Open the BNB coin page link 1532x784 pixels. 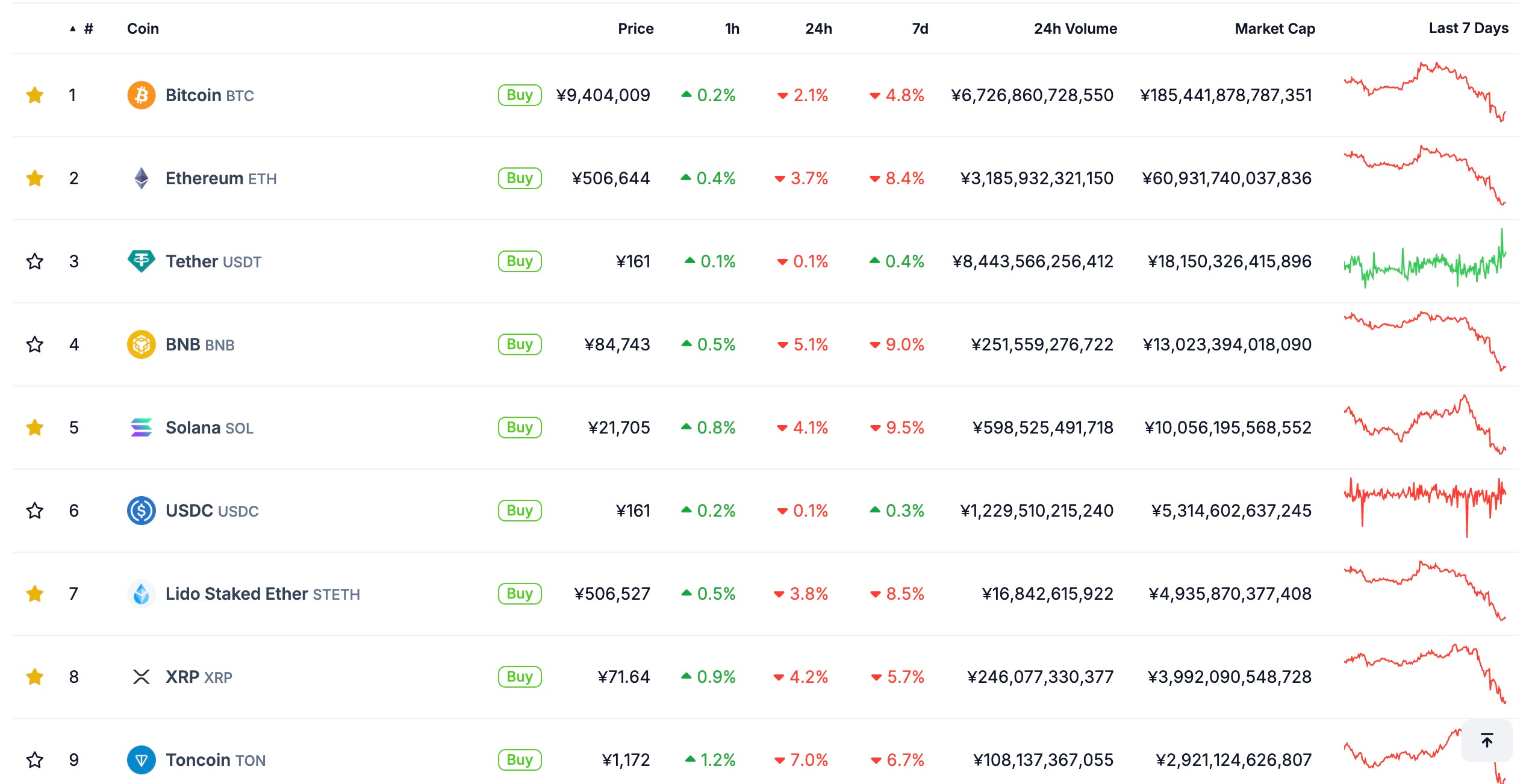coord(200,344)
